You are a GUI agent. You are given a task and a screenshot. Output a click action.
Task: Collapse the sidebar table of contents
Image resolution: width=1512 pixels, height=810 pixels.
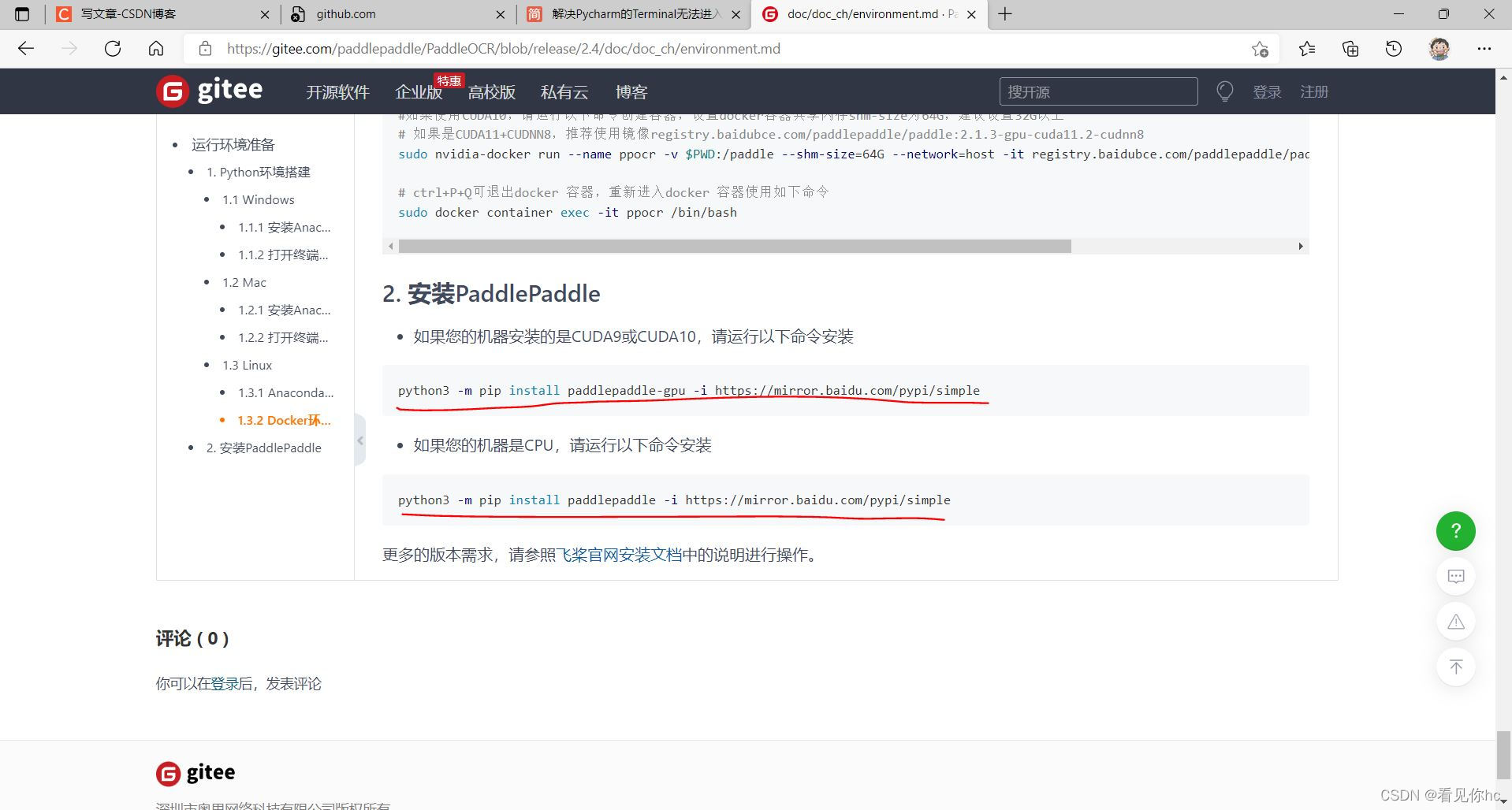coord(360,440)
